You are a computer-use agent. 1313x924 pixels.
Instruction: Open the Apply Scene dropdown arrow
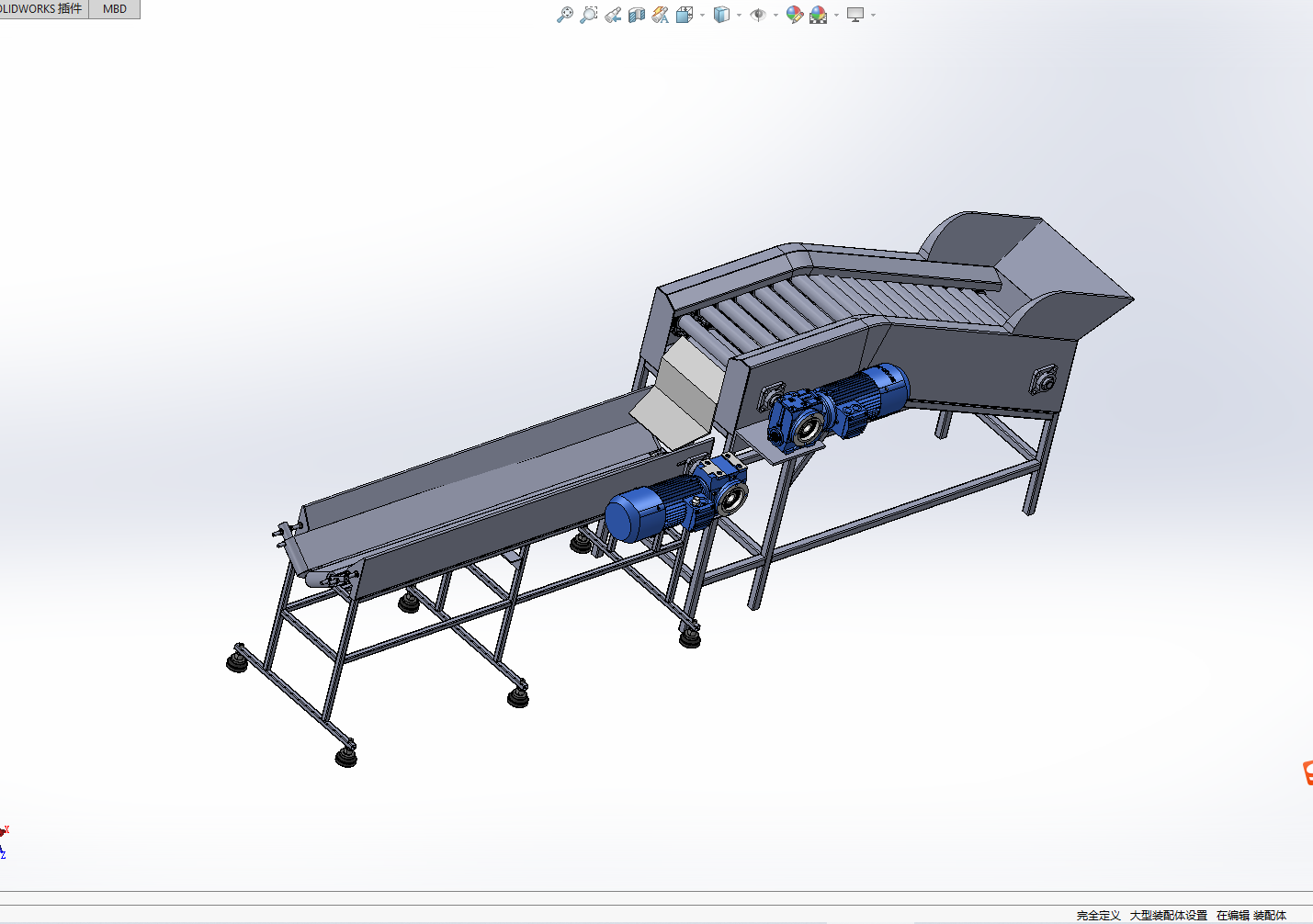click(836, 15)
